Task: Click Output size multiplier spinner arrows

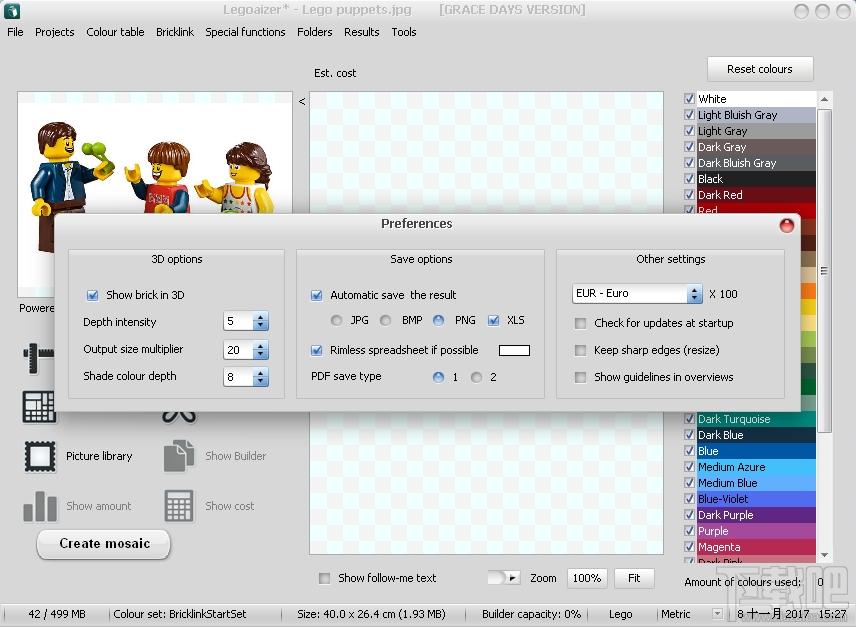Action: 261,350
